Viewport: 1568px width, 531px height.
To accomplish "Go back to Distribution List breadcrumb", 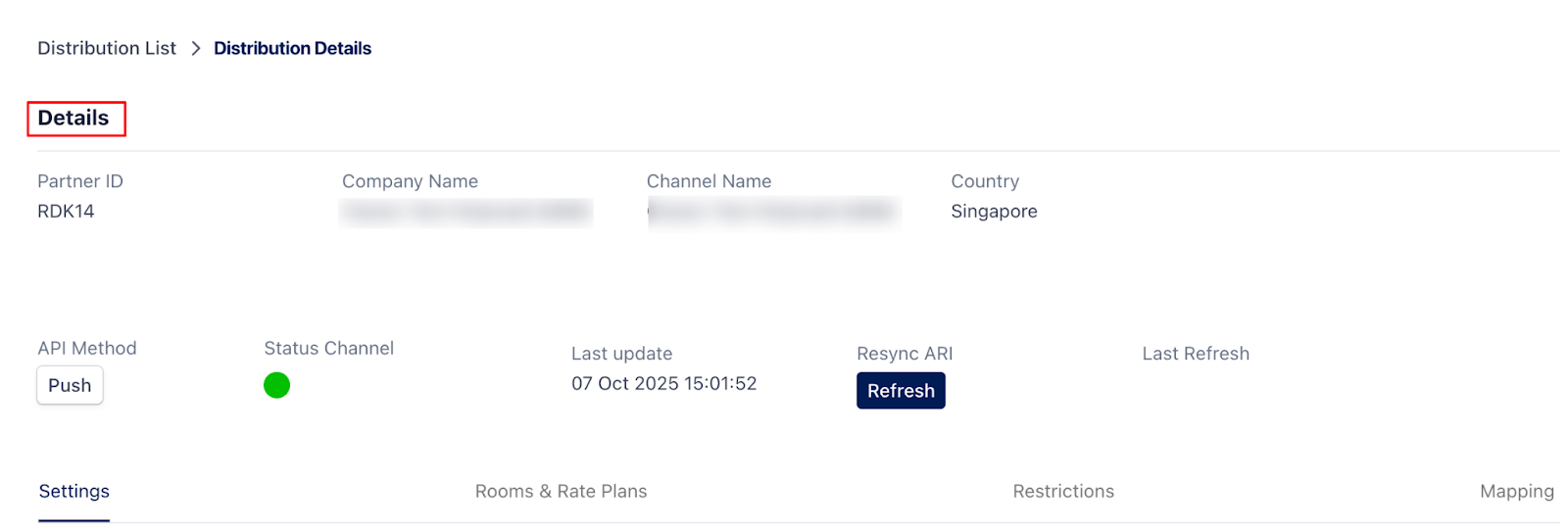I will (107, 48).
